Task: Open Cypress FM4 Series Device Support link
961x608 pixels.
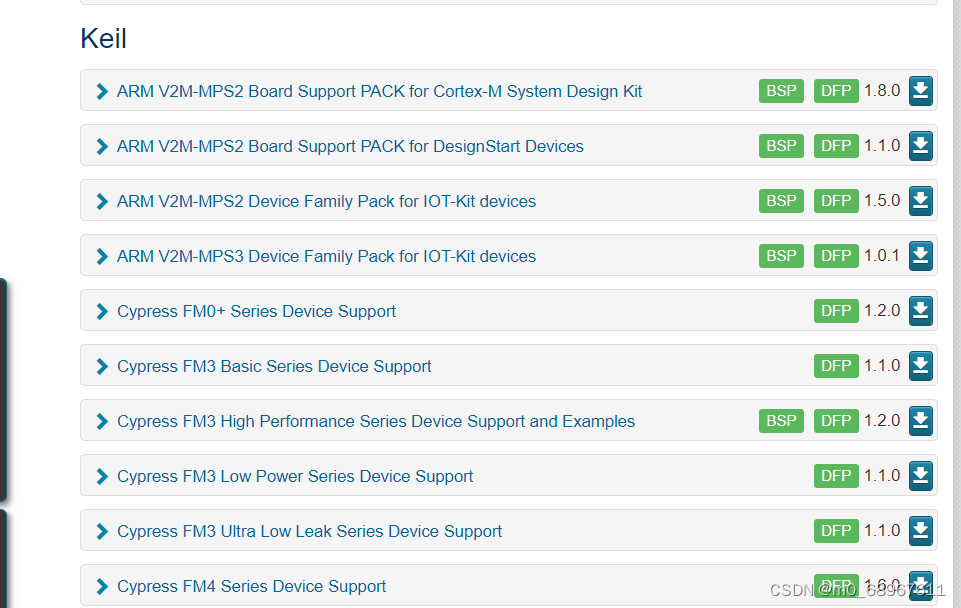Action: click(251, 587)
